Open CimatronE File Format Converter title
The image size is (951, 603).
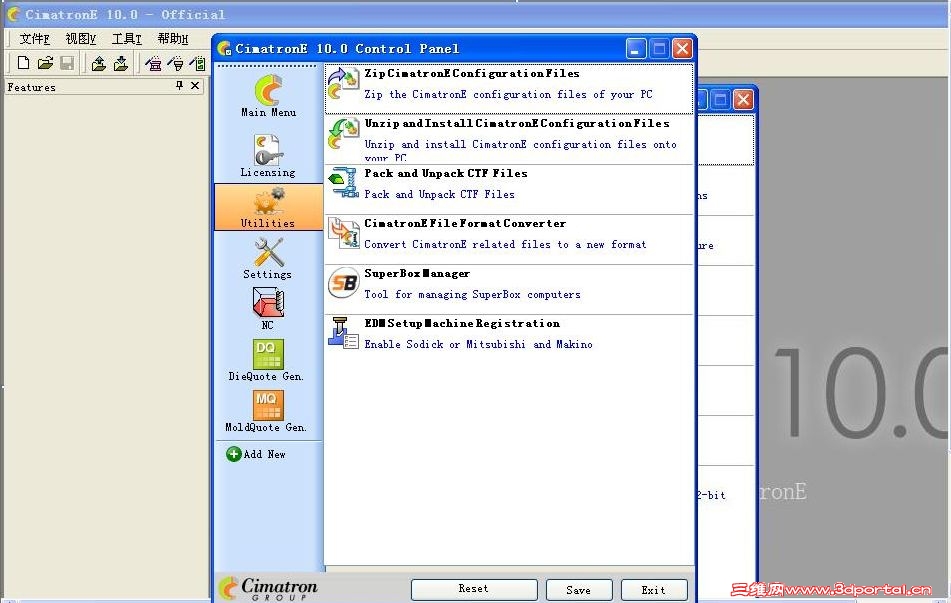pyautogui.click(x=465, y=223)
